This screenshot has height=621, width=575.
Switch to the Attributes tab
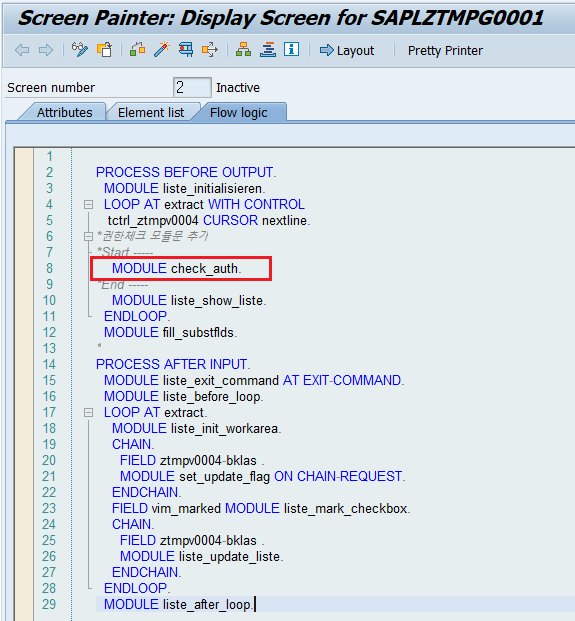click(x=65, y=112)
